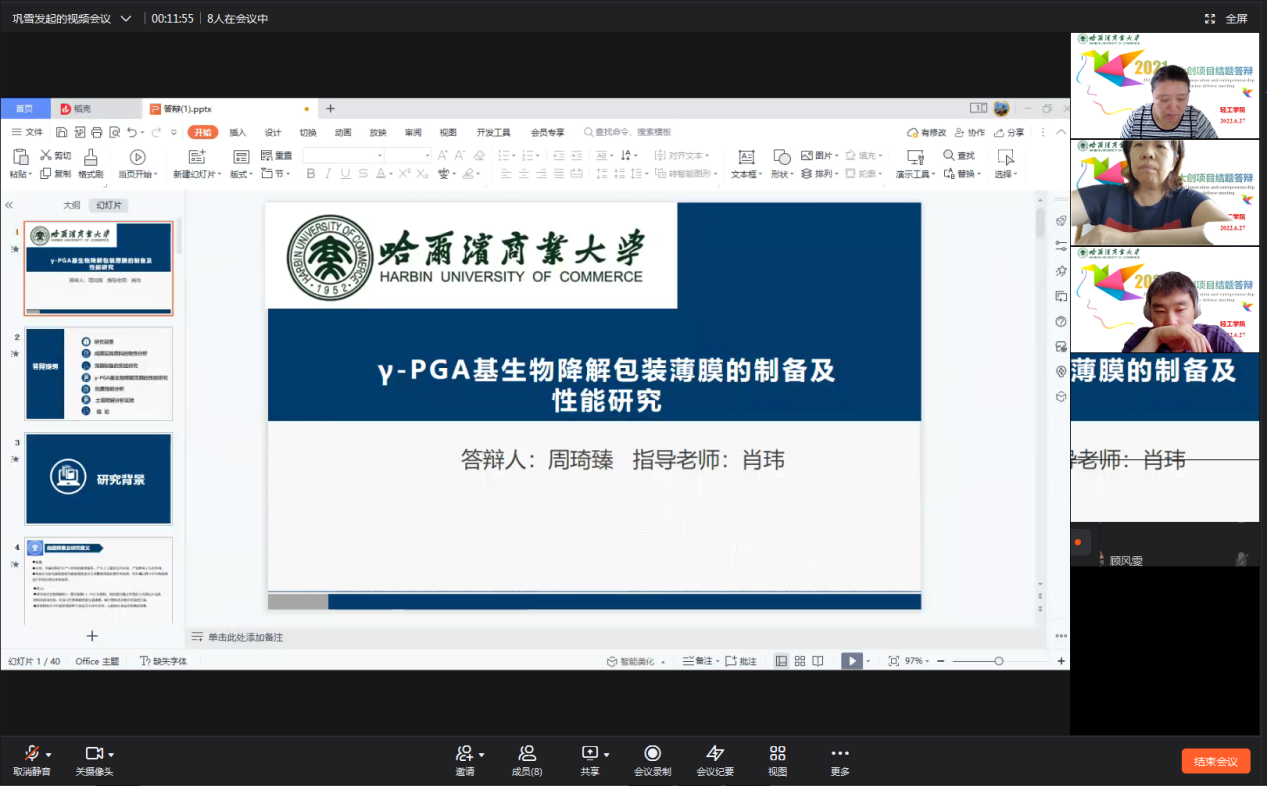The image size is (1267, 786).
Task: Click the 全屏 fullscreen icon
Action: pyautogui.click(x=1210, y=19)
